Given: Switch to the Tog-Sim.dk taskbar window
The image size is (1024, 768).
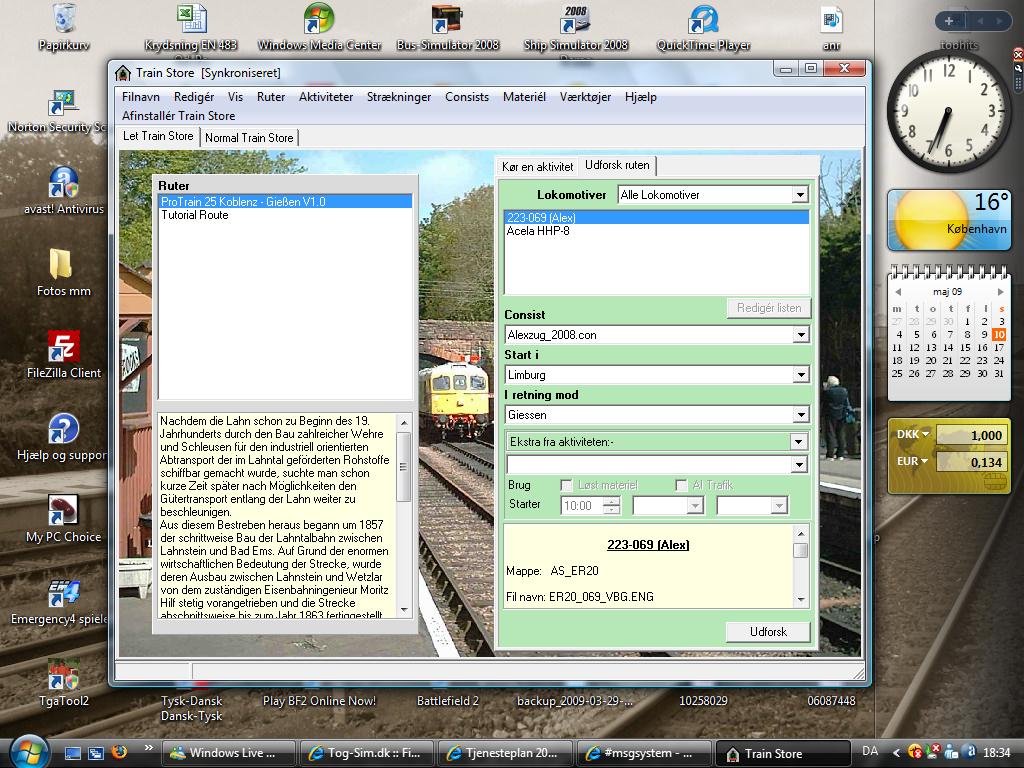Looking at the screenshot, I should pyautogui.click(x=366, y=753).
